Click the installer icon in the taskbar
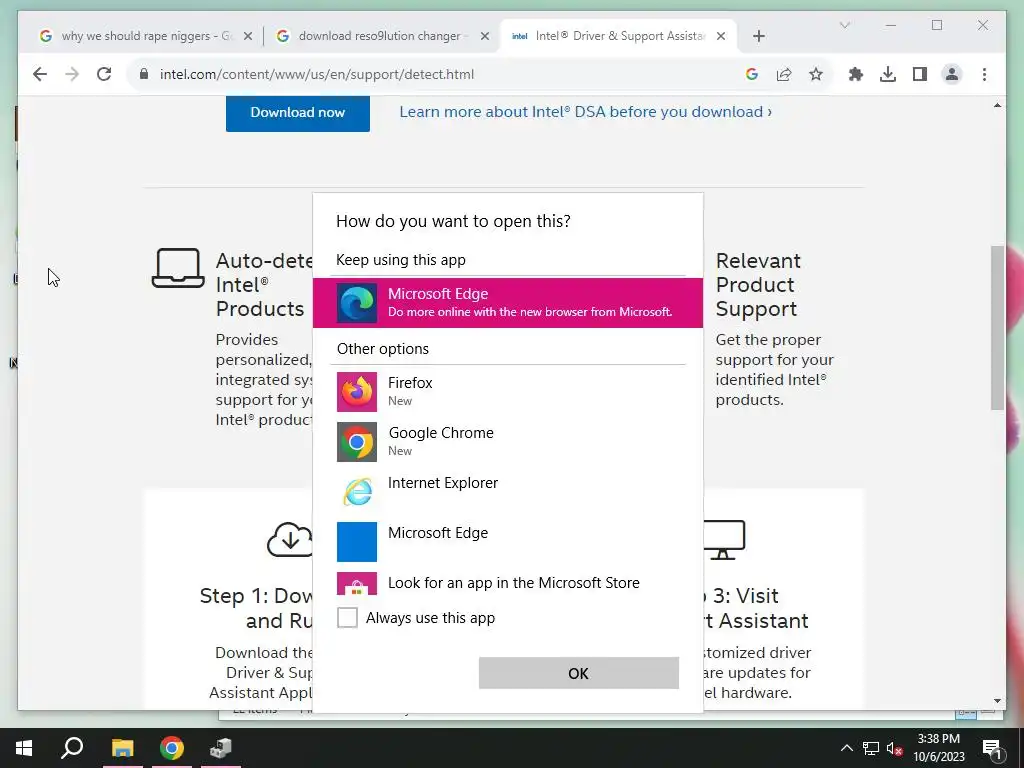Image resolution: width=1024 pixels, height=768 pixels. pos(221,748)
